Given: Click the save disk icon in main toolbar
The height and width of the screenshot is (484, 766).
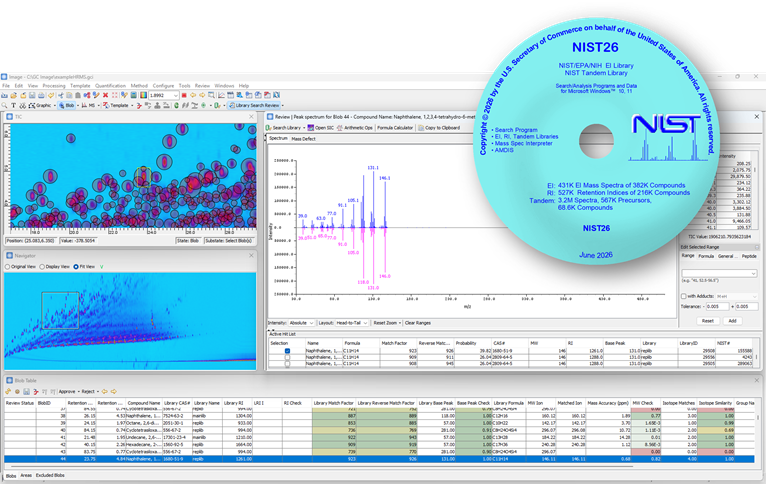Looking at the screenshot, I should [32, 95].
